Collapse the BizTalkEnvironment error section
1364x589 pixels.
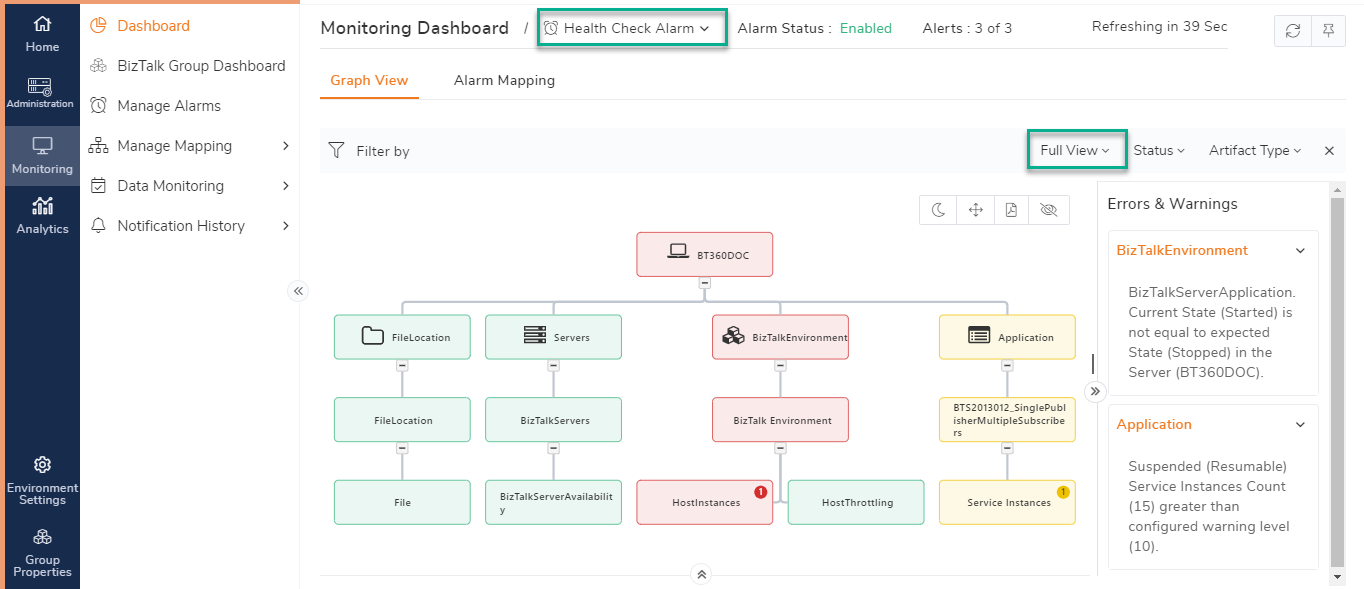1300,251
